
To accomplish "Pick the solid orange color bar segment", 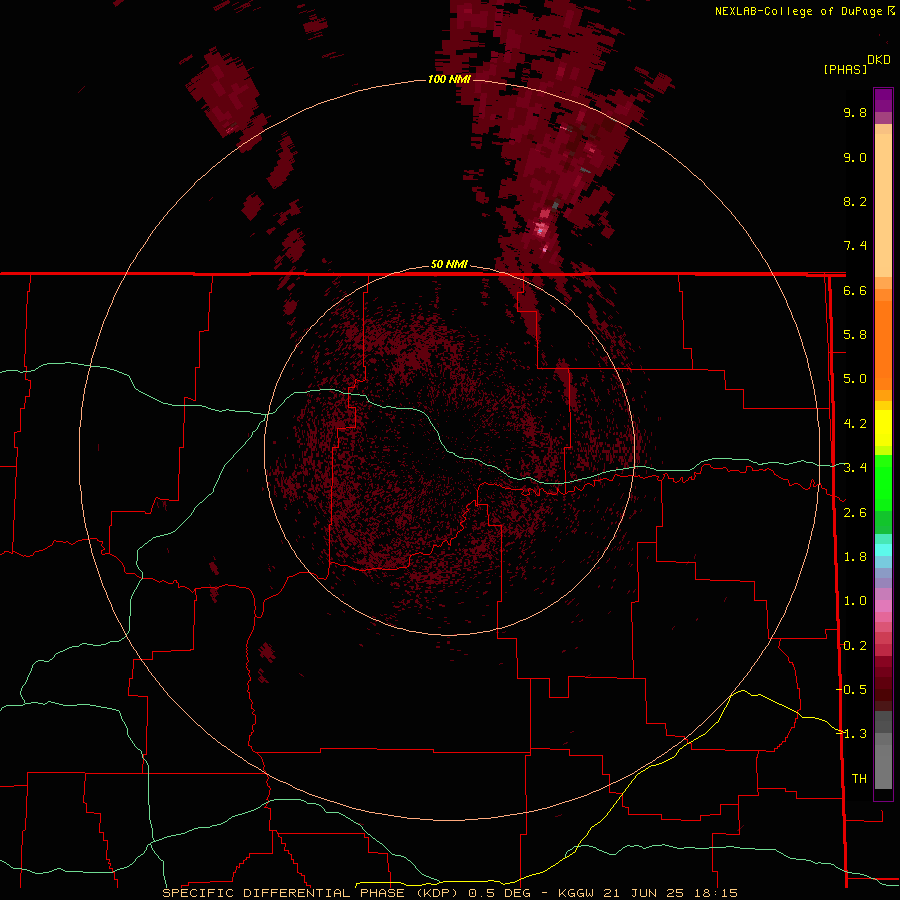I will coord(883,345).
